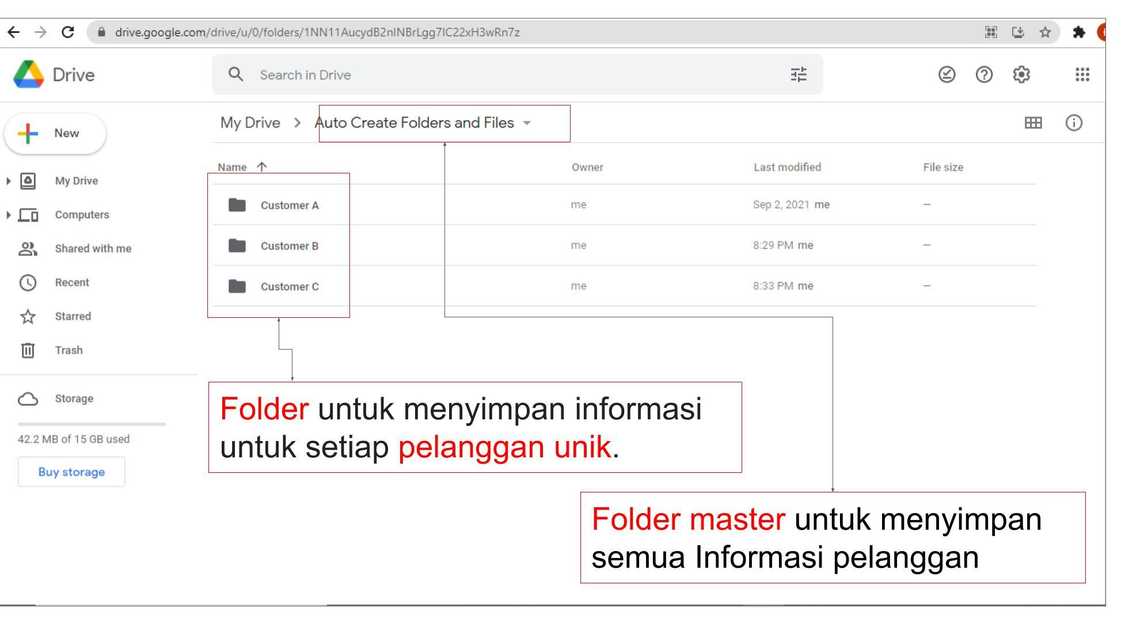
Task: Open the Settings gear icon
Action: tap(1021, 75)
